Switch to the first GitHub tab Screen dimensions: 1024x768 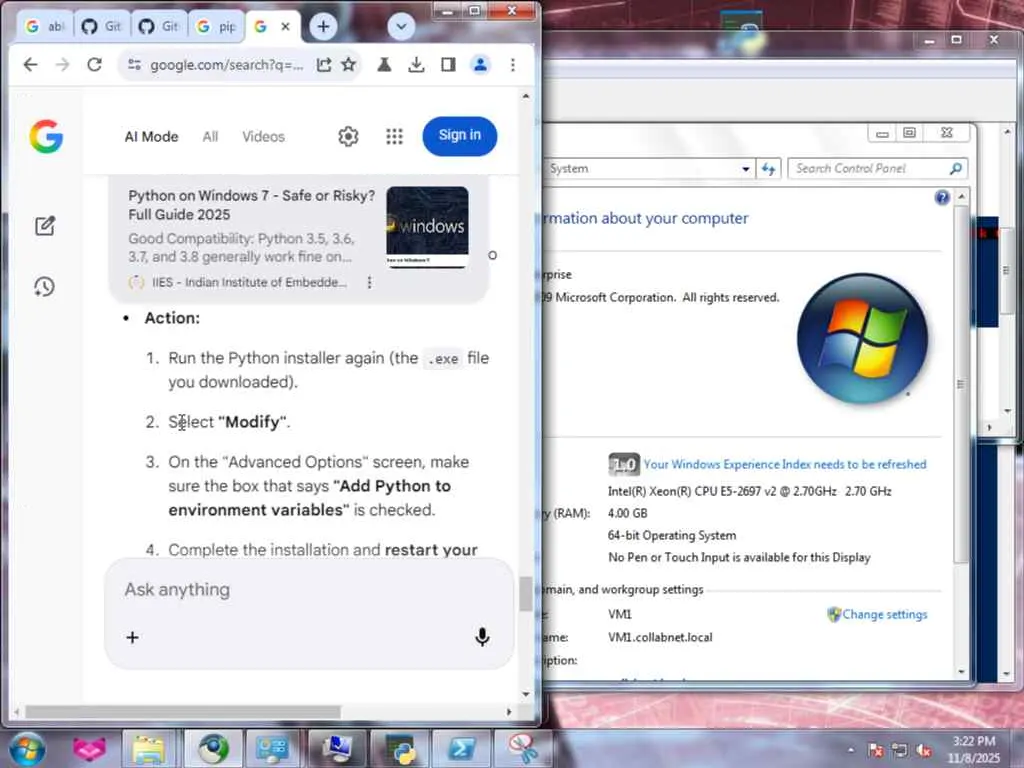point(102,27)
